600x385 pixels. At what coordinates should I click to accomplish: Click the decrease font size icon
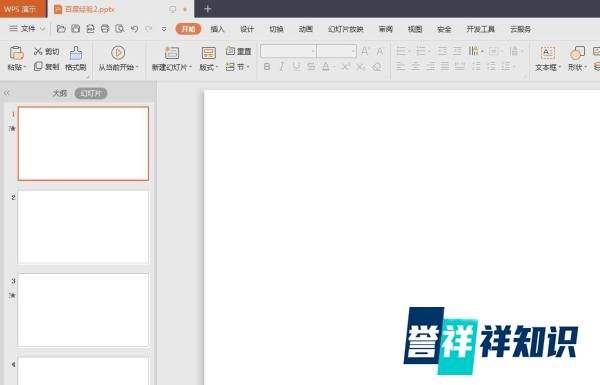[x=380, y=51]
